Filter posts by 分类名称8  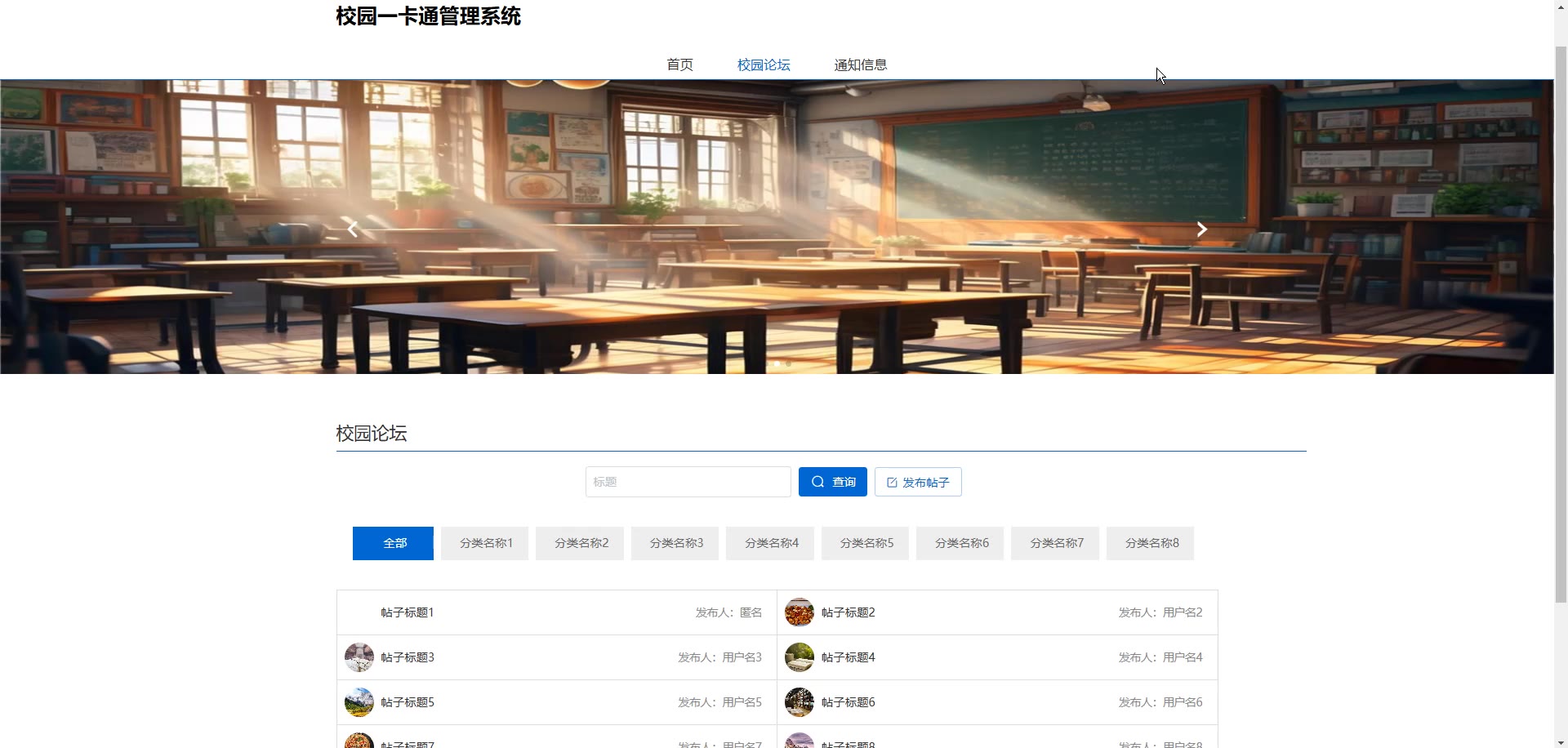[x=1151, y=543]
